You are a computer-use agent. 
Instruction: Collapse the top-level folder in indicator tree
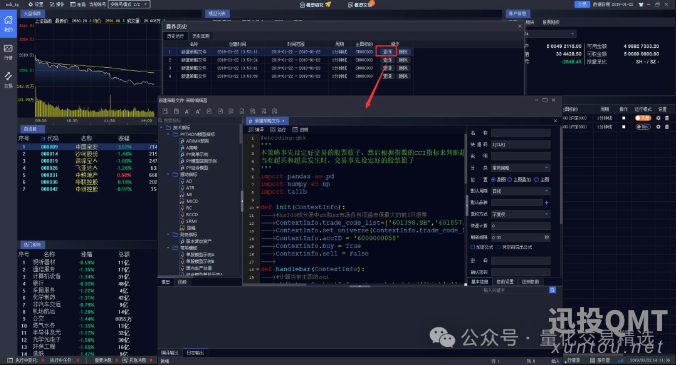point(161,128)
